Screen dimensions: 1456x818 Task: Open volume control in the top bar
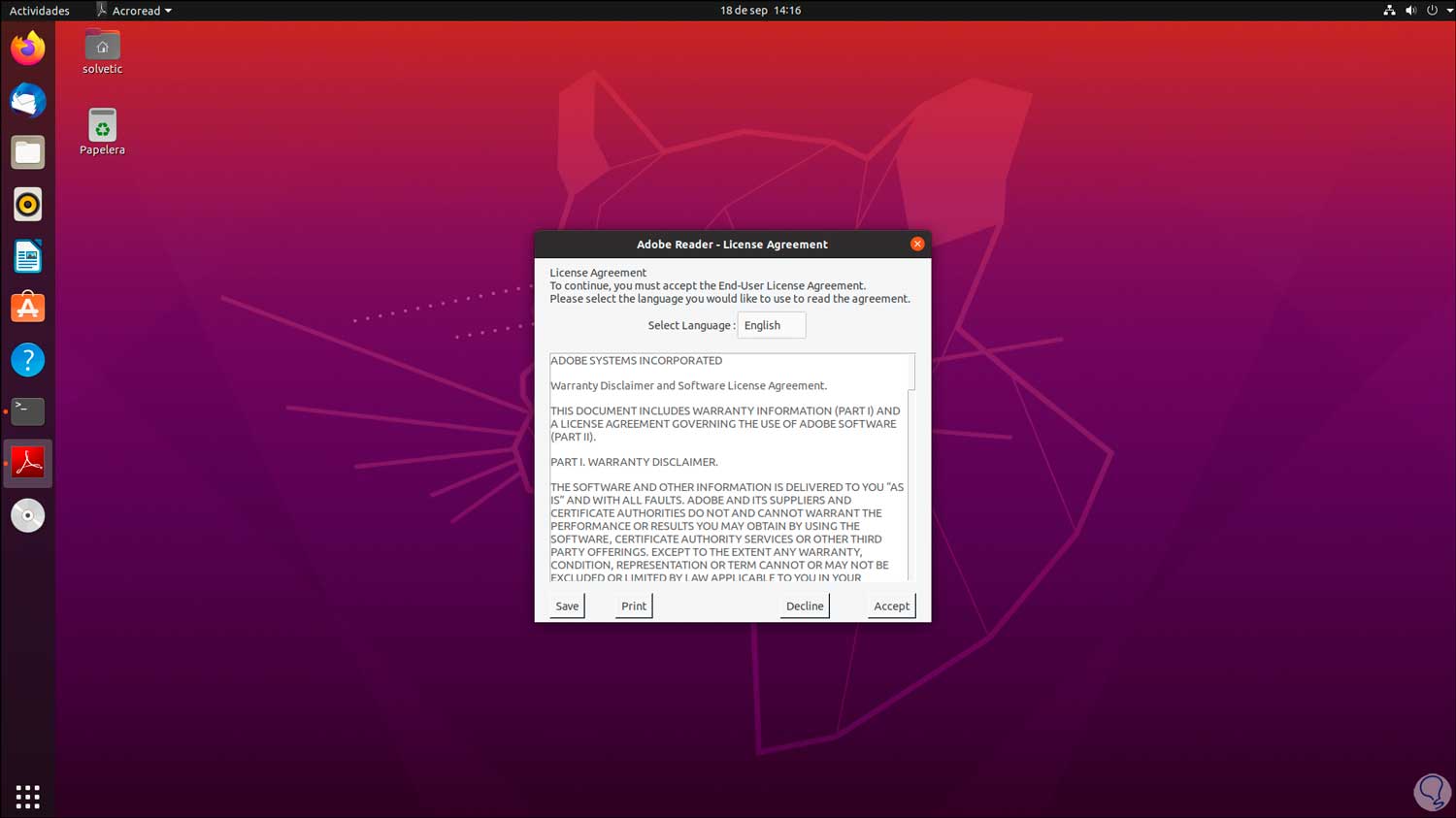pos(1410,11)
